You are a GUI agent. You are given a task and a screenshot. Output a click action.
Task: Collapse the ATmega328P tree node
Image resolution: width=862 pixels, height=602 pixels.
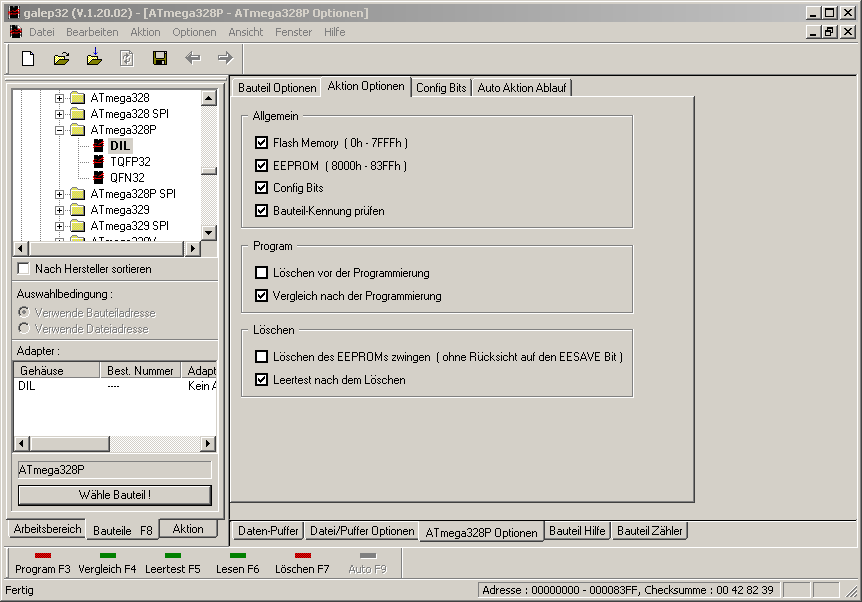[x=59, y=130]
